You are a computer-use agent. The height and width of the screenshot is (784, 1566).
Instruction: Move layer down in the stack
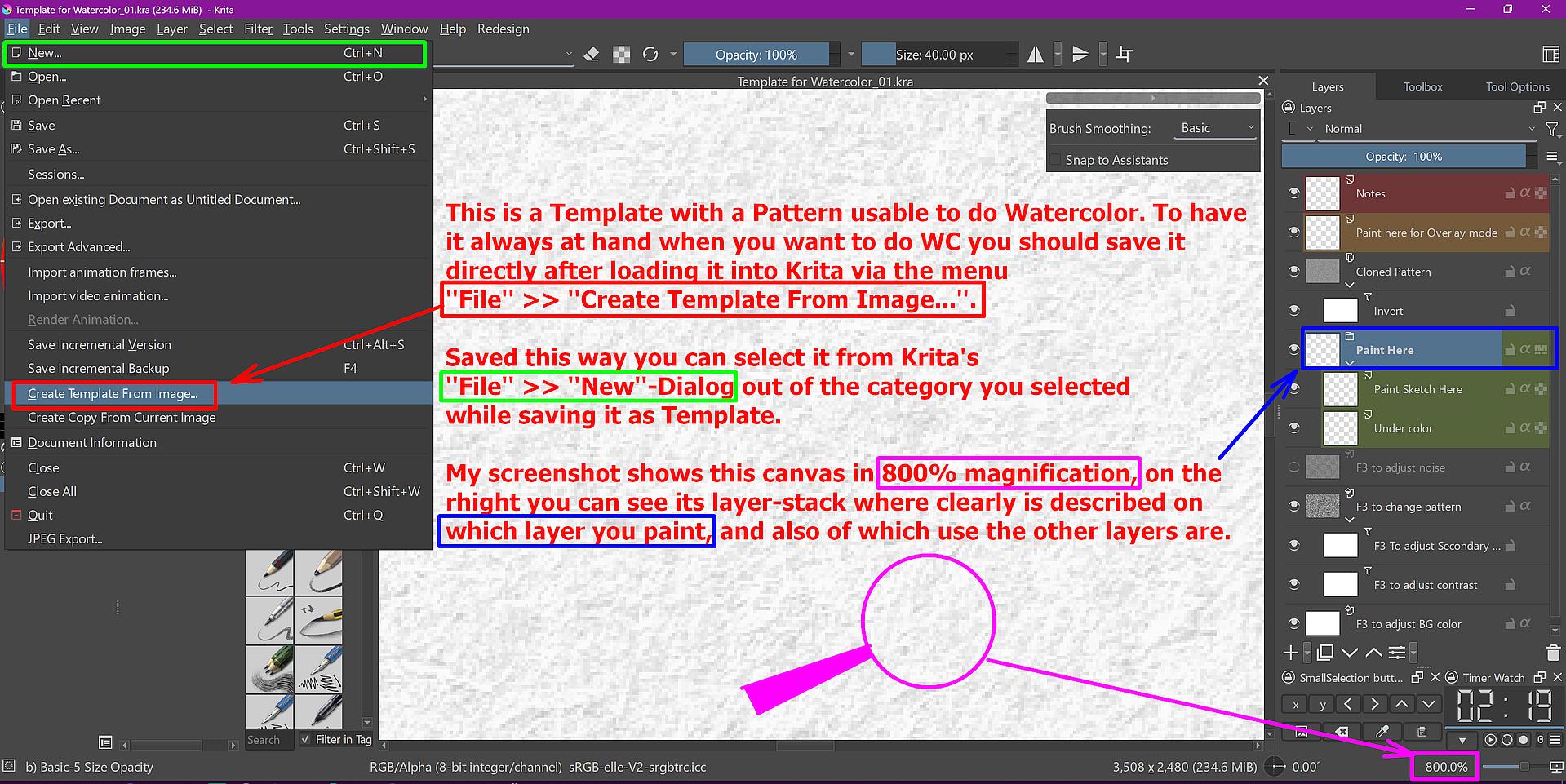(1350, 652)
